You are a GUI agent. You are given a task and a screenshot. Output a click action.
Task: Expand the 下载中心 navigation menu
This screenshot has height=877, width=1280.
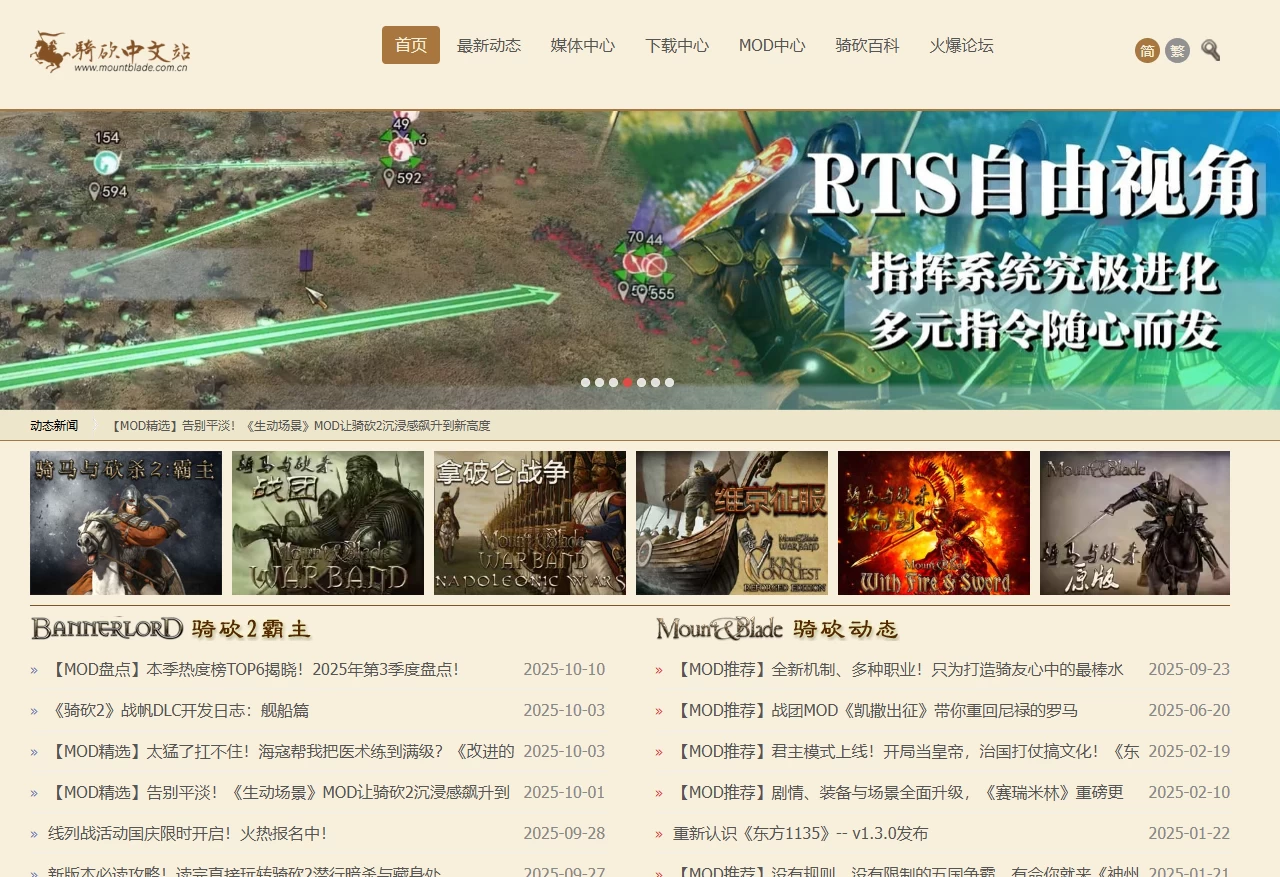tap(677, 45)
